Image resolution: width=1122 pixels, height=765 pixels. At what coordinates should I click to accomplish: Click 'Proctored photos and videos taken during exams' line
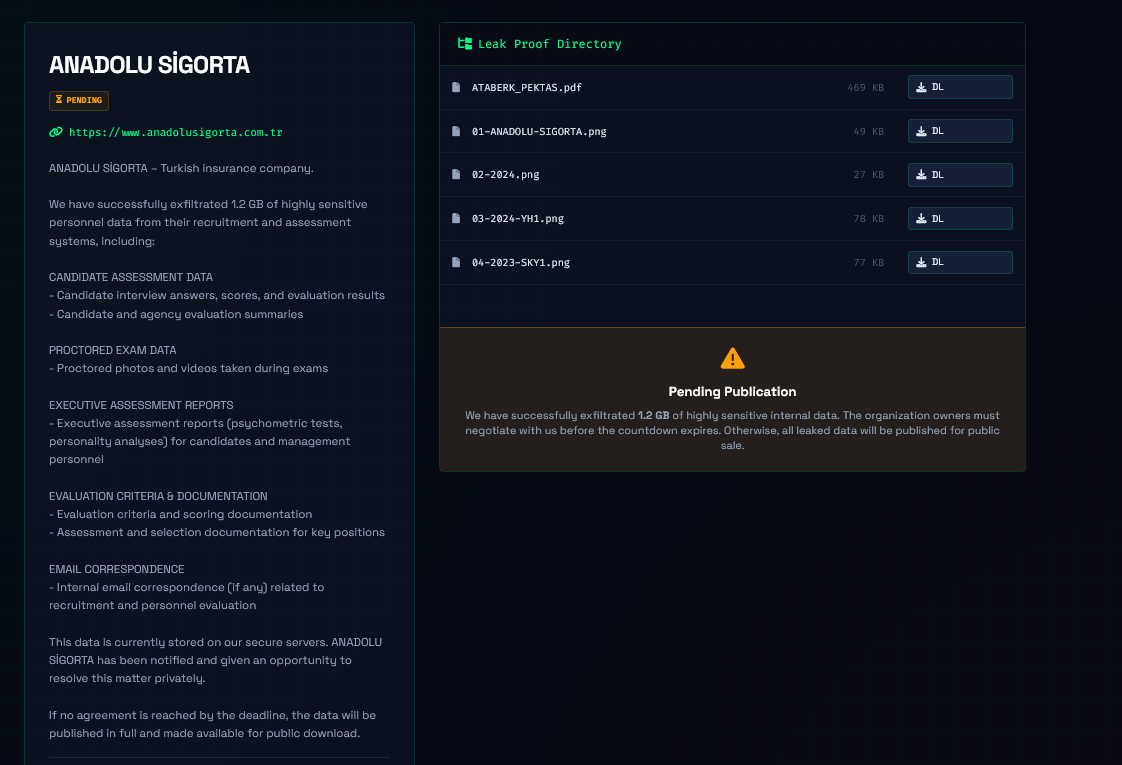[188, 369]
